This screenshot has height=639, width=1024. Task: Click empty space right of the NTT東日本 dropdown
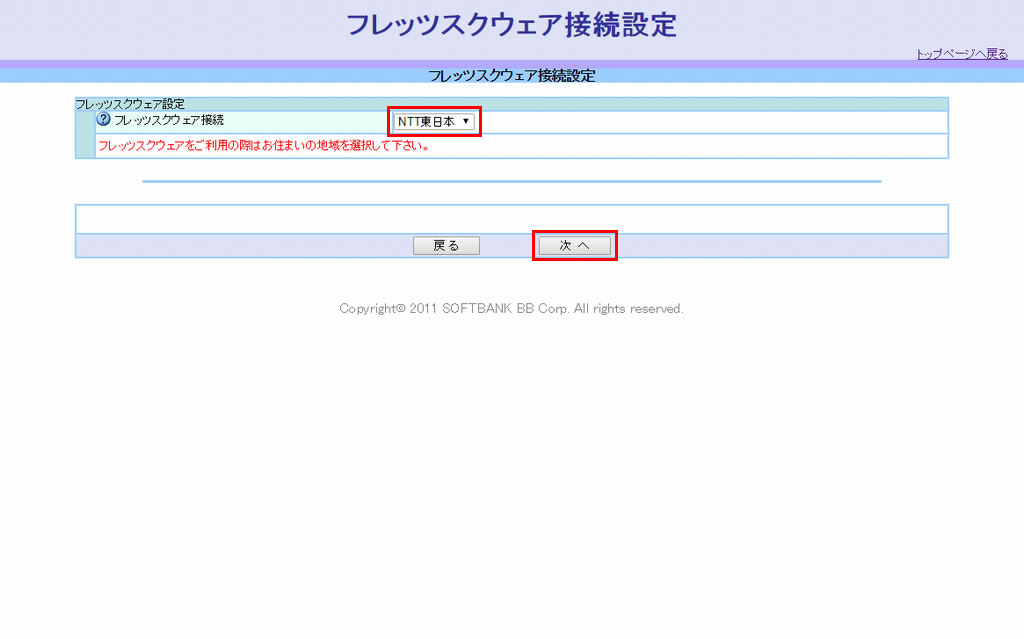(700, 121)
